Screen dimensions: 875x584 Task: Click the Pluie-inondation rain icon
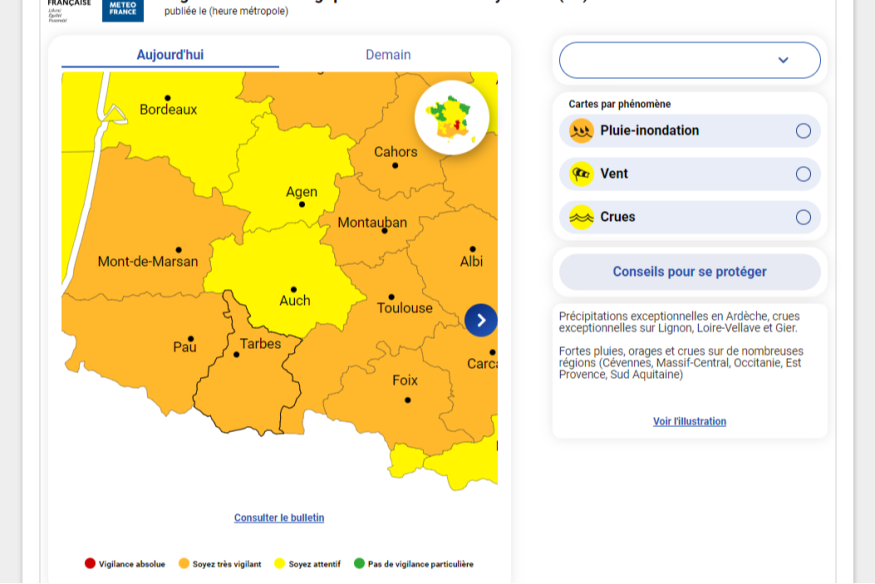(581, 131)
